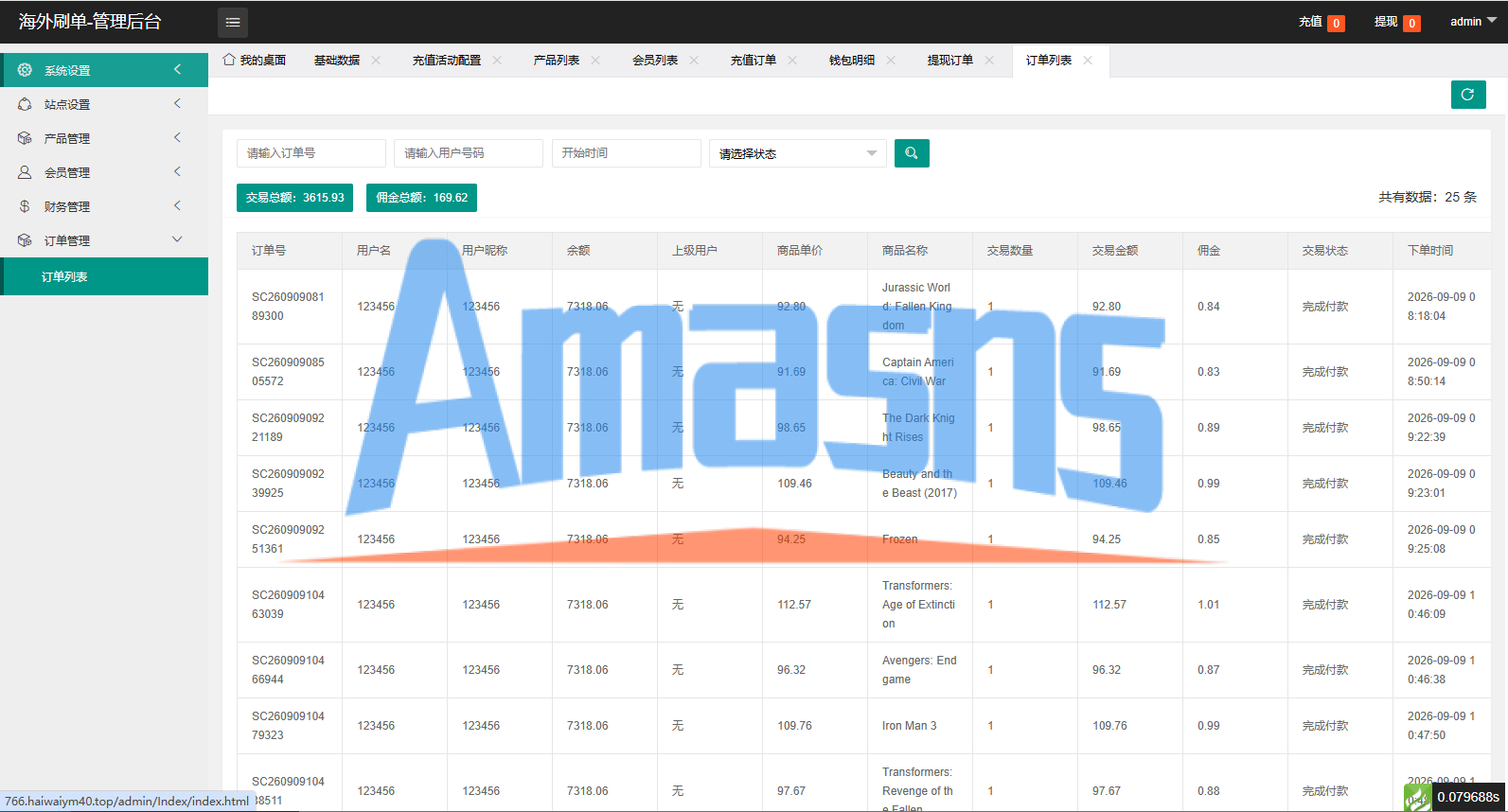Click the 充值 notification link

[x=1322, y=22]
